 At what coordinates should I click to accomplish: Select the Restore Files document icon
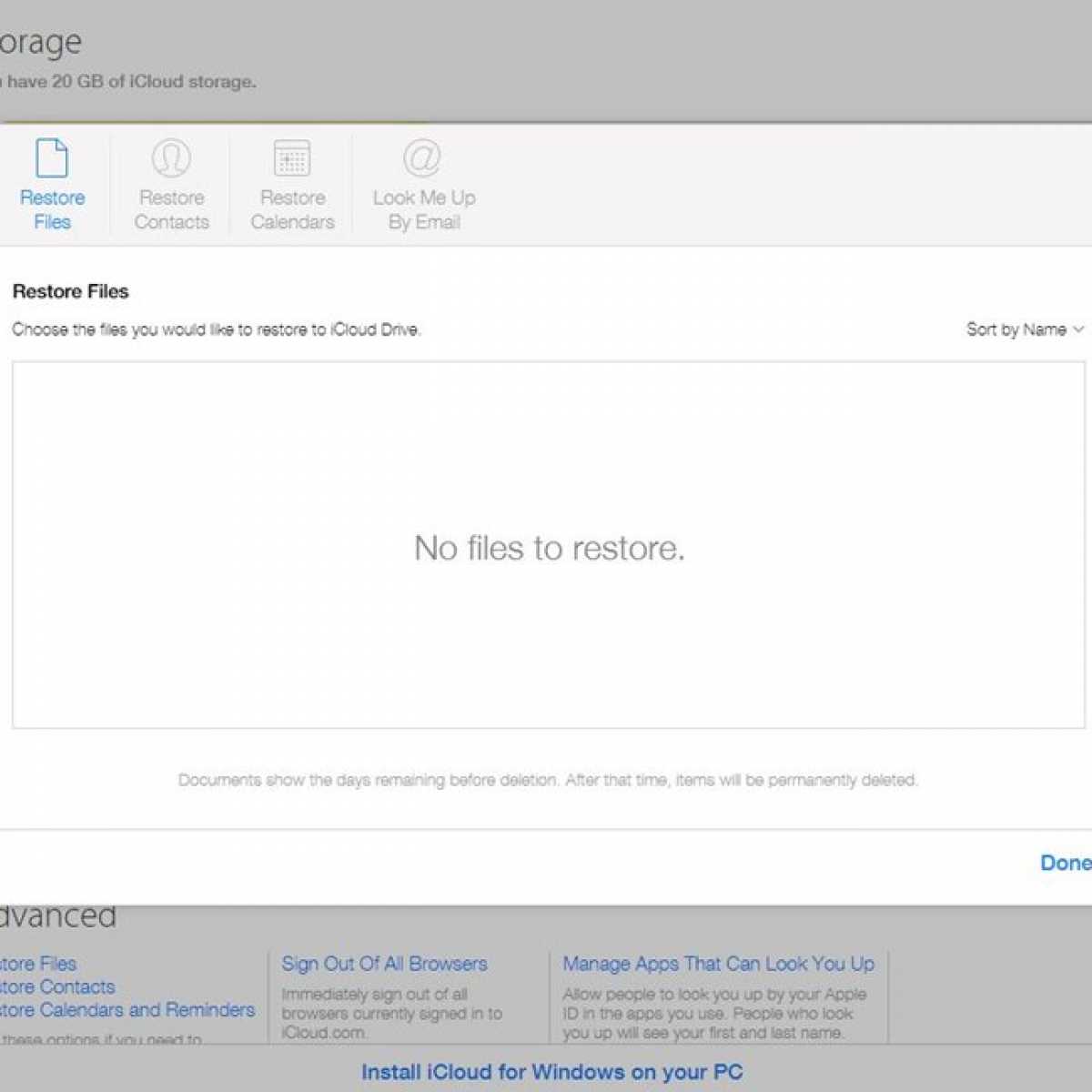(x=52, y=158)
